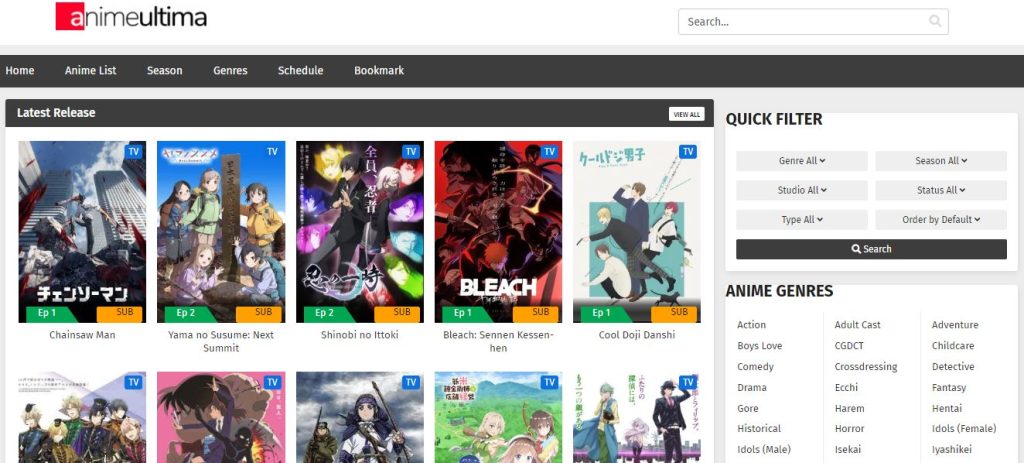This screenshot has width=1024, height=463.
Task: Select the Detective genre
Action: 953,367
